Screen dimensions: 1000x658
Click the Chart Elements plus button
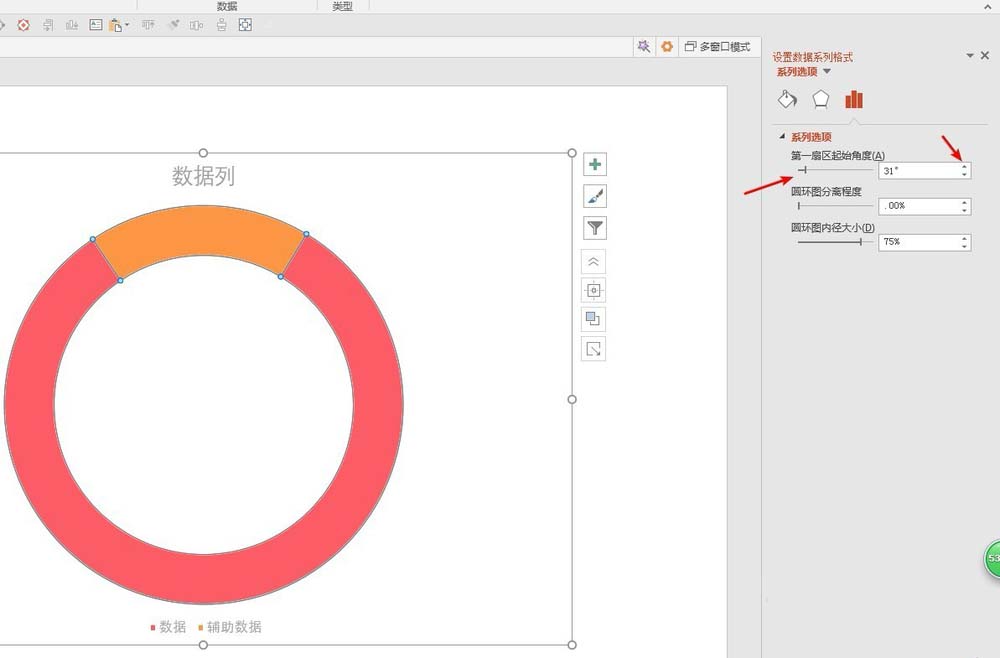[x=594, y=164]
